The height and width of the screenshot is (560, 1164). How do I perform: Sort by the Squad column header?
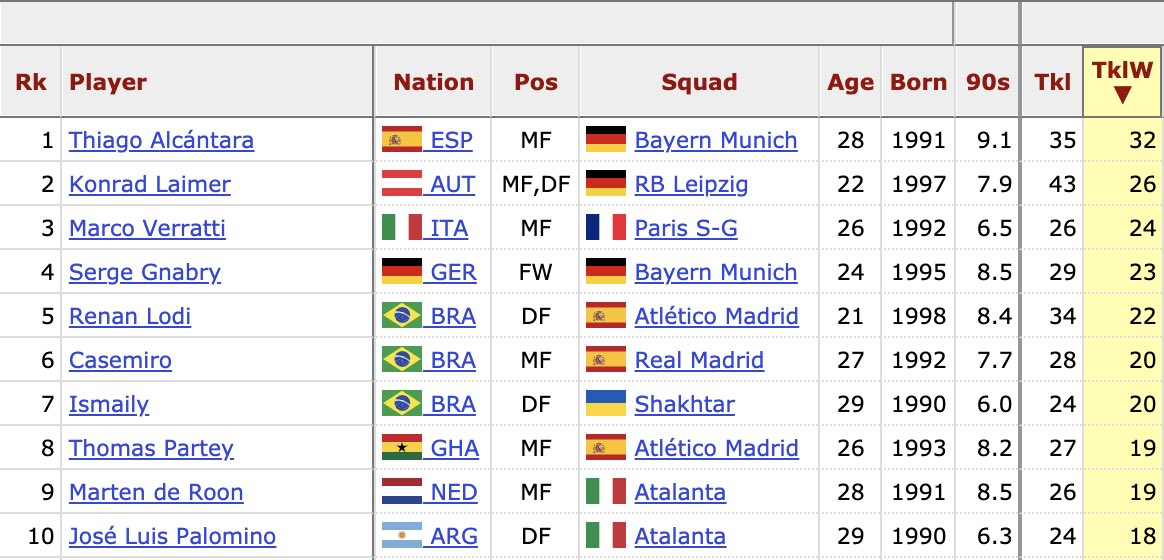[x=699, y=83]
